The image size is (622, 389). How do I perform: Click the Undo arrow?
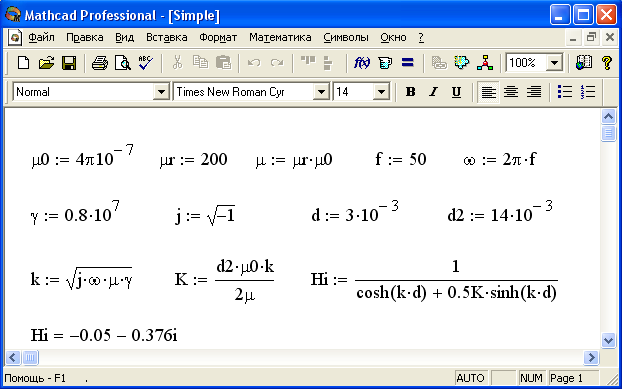pyautogui.click(x=254, y=63)
